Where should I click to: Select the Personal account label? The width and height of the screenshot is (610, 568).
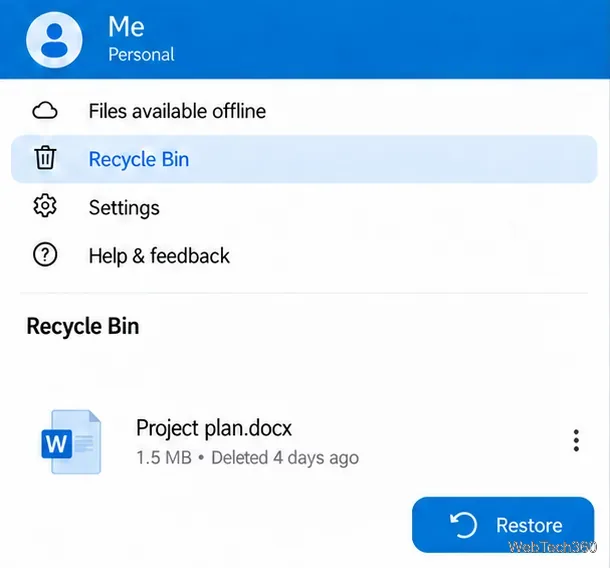(x=141, y=54)
